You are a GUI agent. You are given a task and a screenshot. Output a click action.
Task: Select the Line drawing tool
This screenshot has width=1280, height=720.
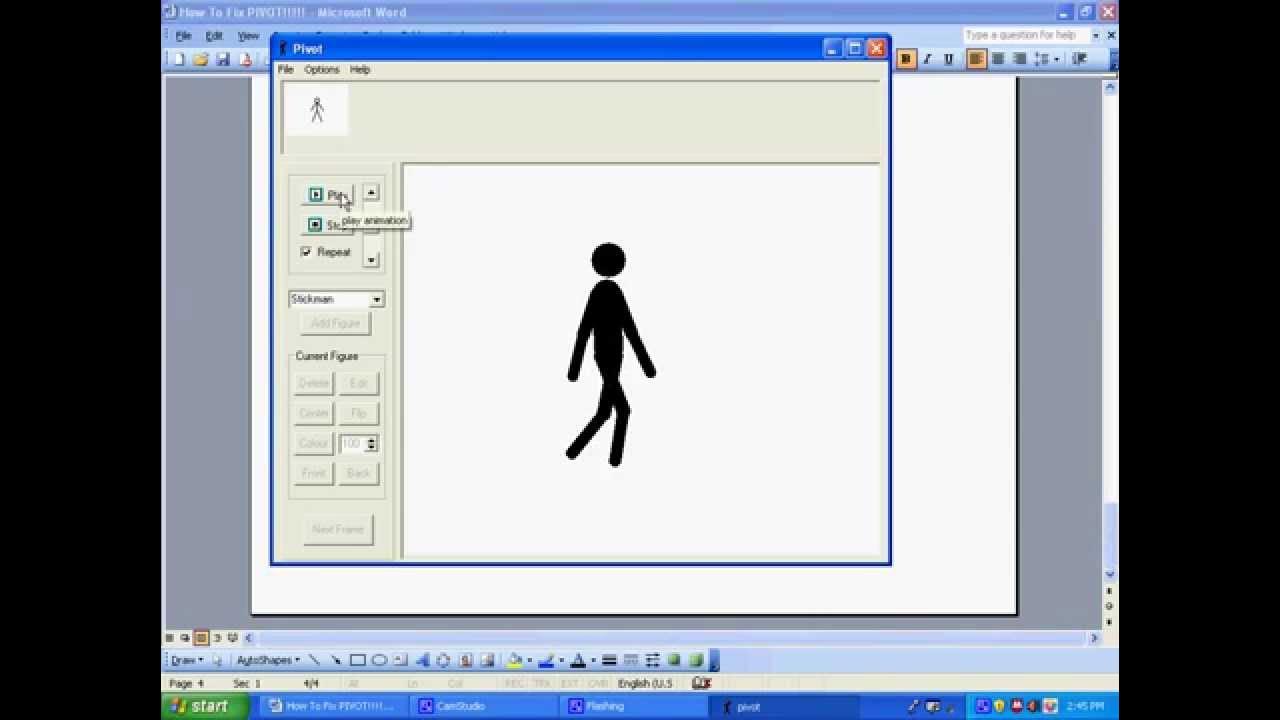click(314, 660)
